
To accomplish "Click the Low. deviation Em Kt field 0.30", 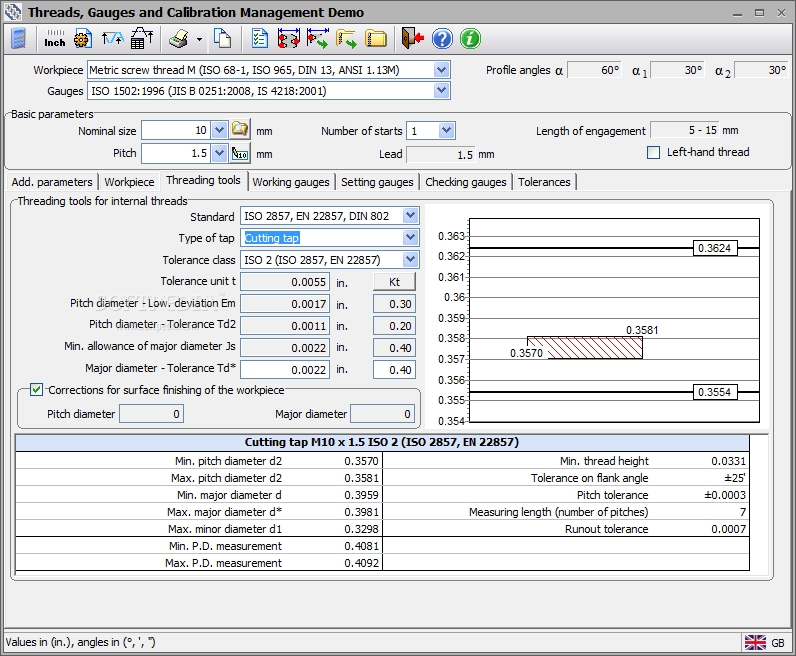I will point(394,304).
